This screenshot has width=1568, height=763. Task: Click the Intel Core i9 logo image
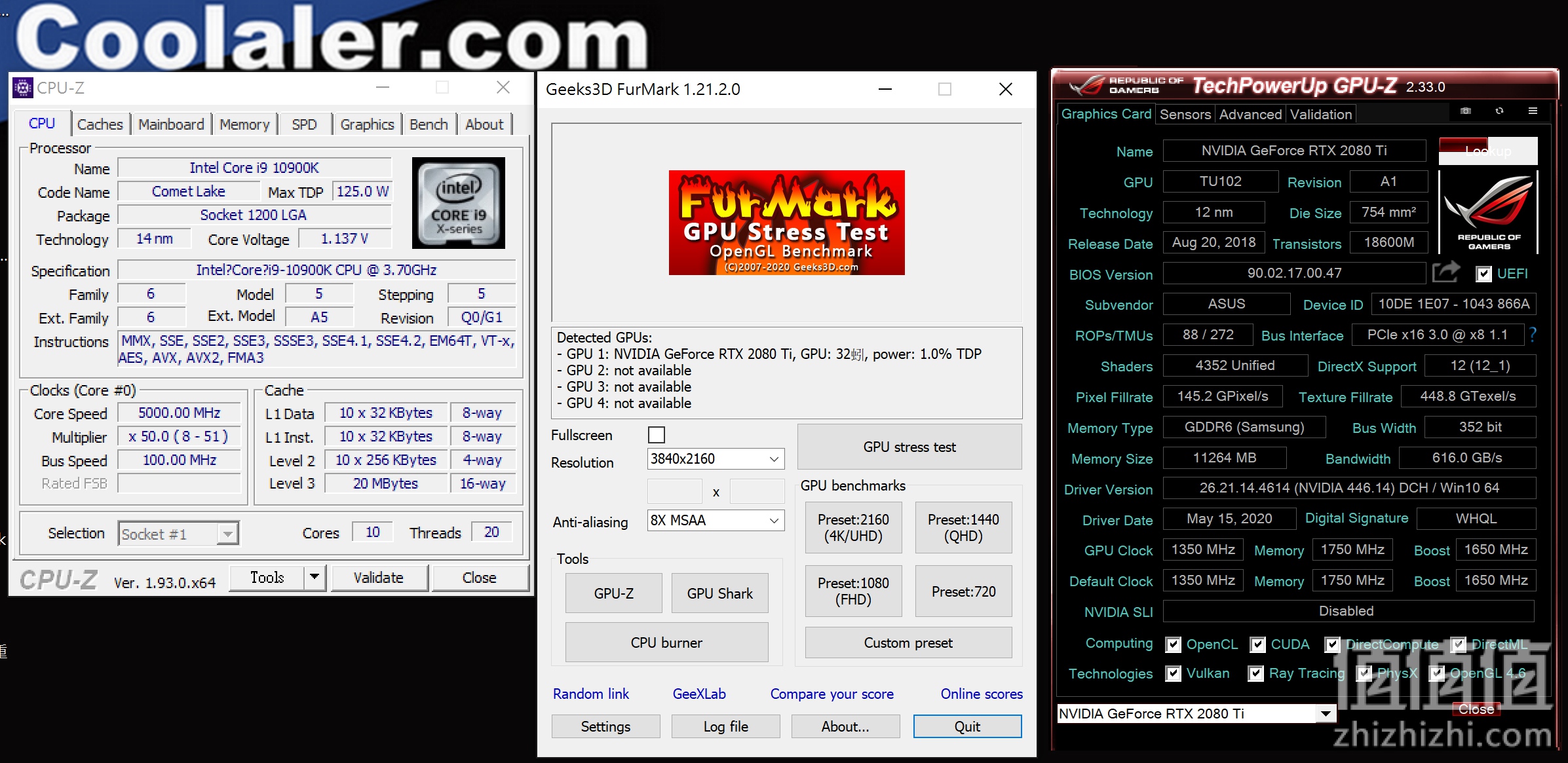459,202
